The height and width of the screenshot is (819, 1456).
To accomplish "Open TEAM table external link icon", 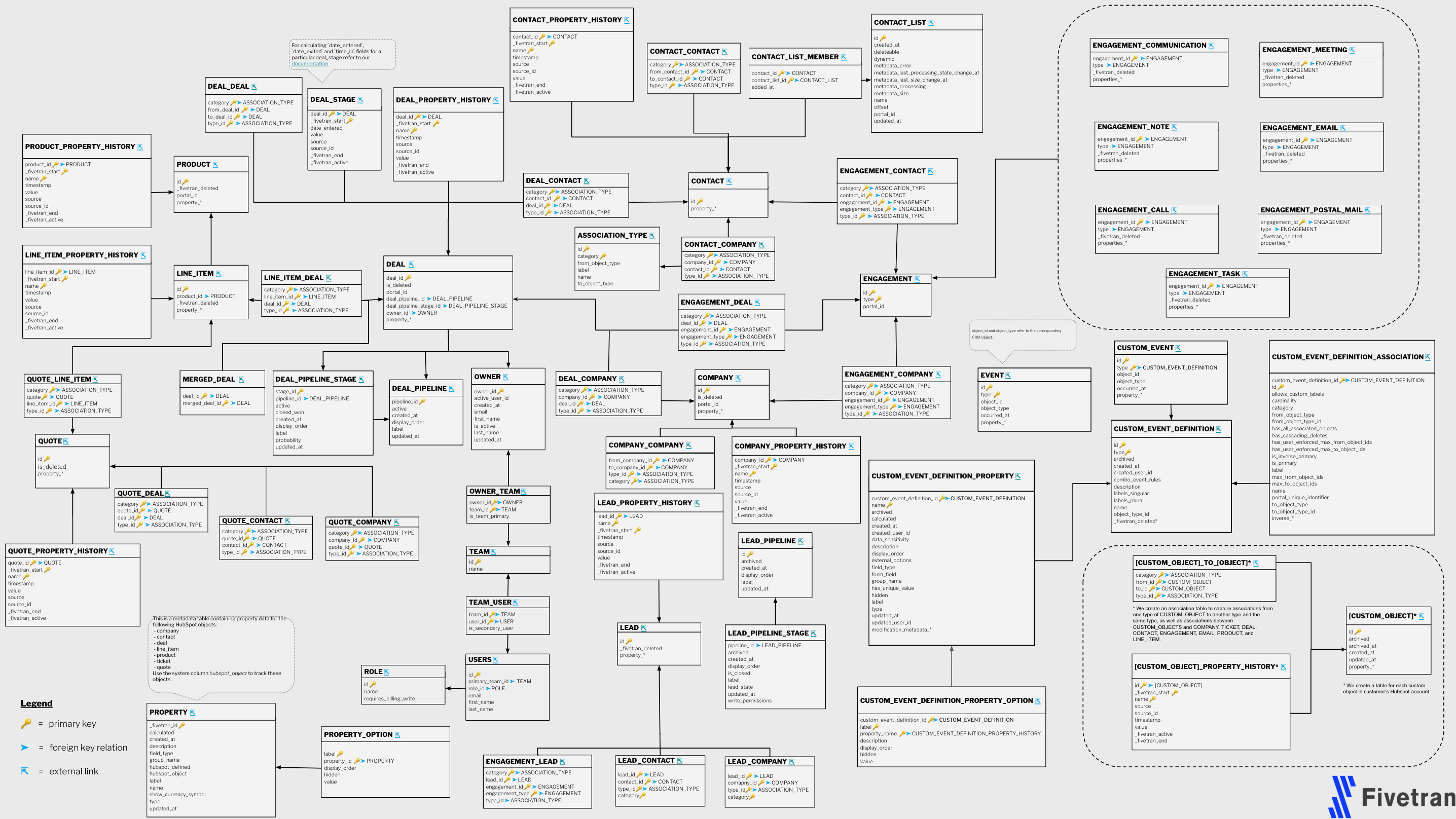I will point(493,552).
